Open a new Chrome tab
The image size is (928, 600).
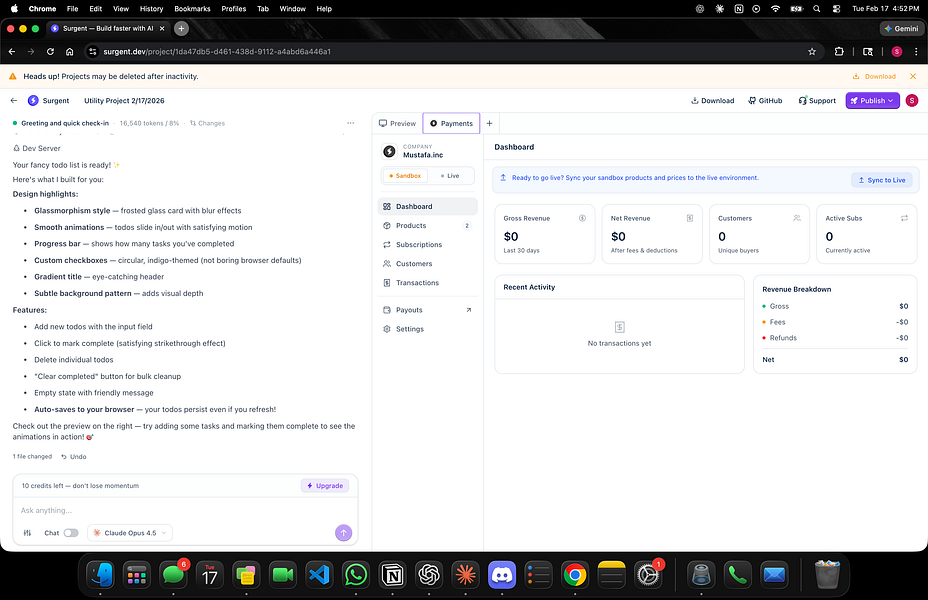[182, 28]
